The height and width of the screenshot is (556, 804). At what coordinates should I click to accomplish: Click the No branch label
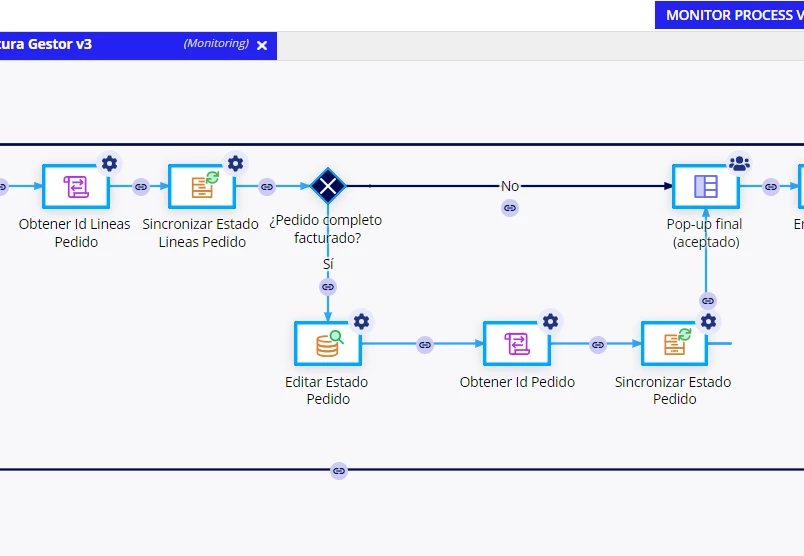pyautogui.click(x=510, y=186)
